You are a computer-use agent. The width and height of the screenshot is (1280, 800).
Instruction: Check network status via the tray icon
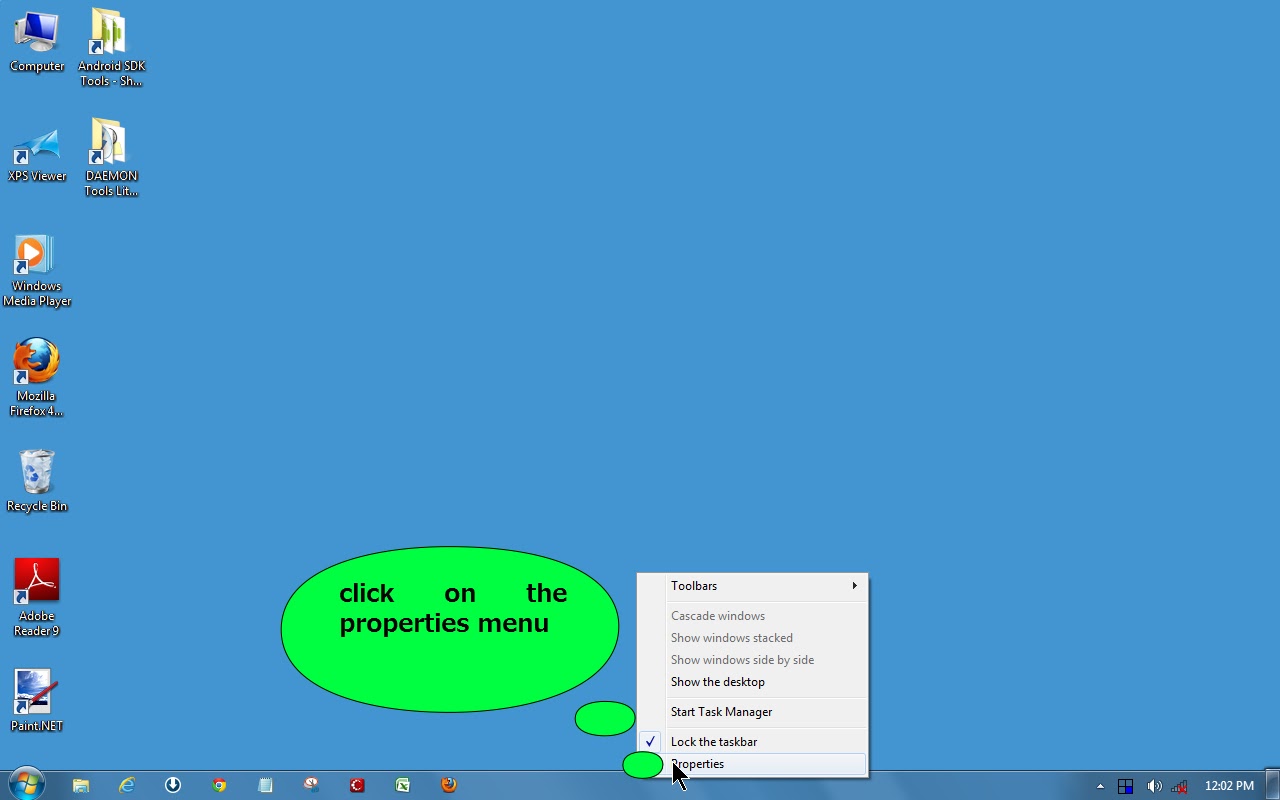point(1178,786)
